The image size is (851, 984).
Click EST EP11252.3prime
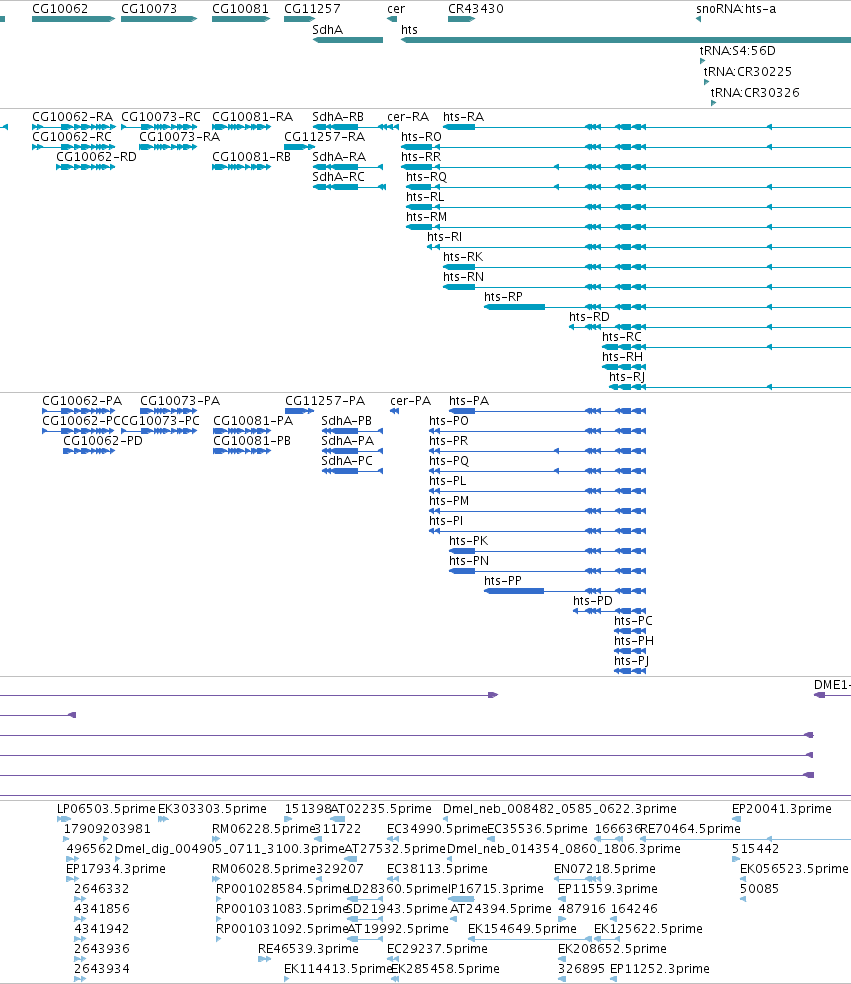pyautogui.click(x=660, y=968)
